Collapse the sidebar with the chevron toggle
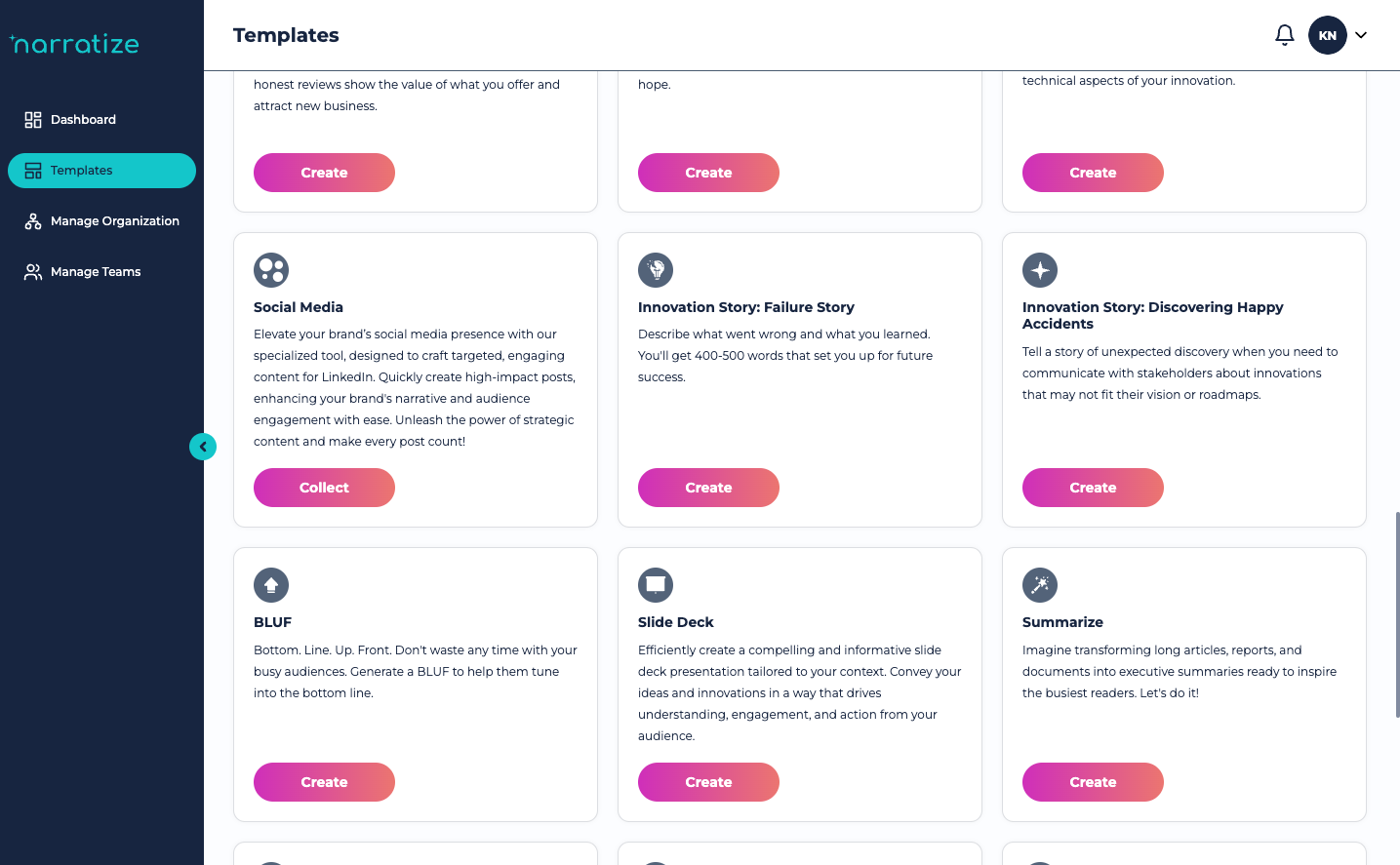The height and width of the screenshot is (865, 1400). [x=203, y=447]
